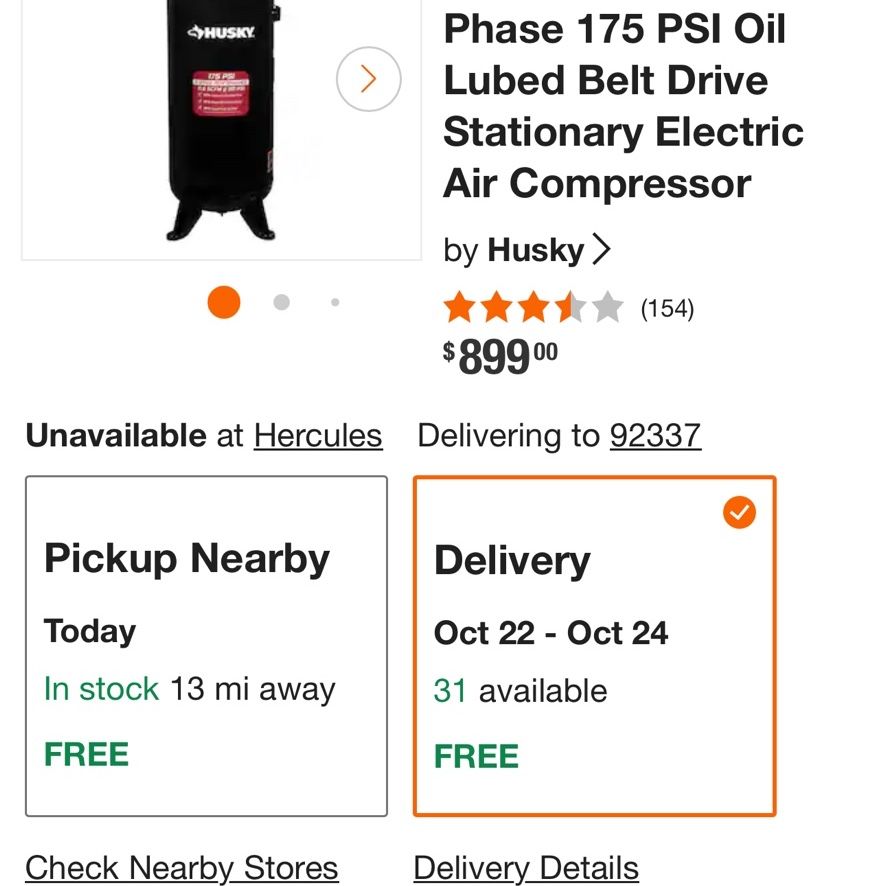Viewport: 886px width, 886px height.
Task: Click the air compressor product title
Action: [623, 106]
